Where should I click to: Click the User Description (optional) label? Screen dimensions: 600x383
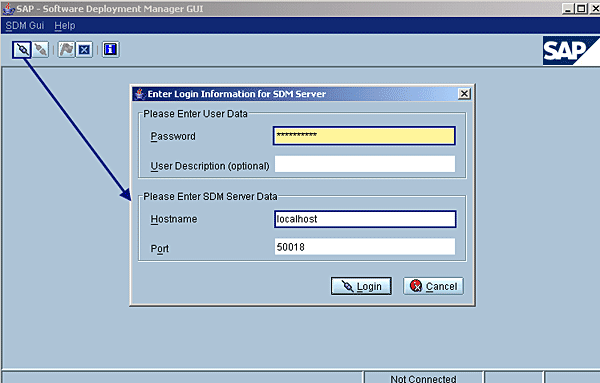point(210,166)
